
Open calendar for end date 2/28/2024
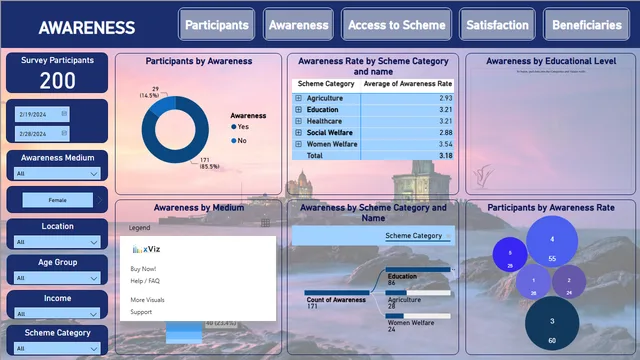pos(64,133)
